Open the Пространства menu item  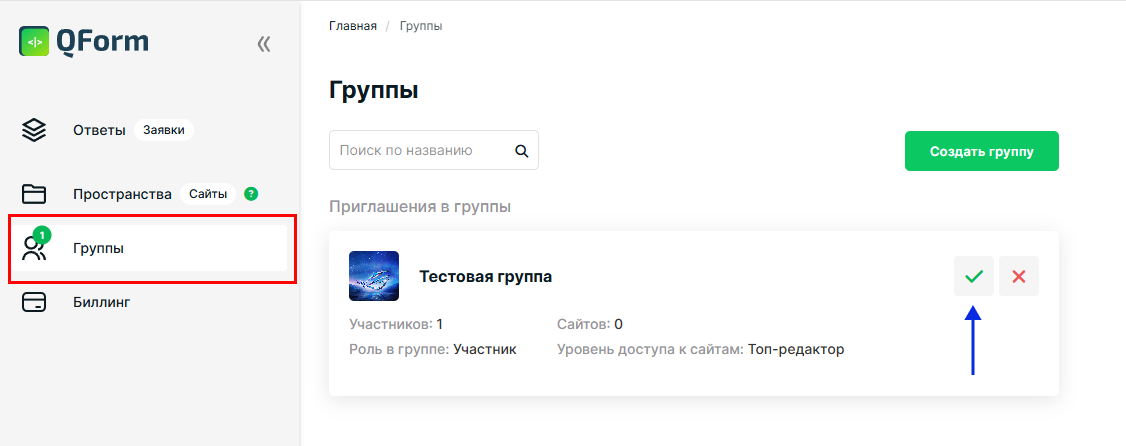(122, 194)
